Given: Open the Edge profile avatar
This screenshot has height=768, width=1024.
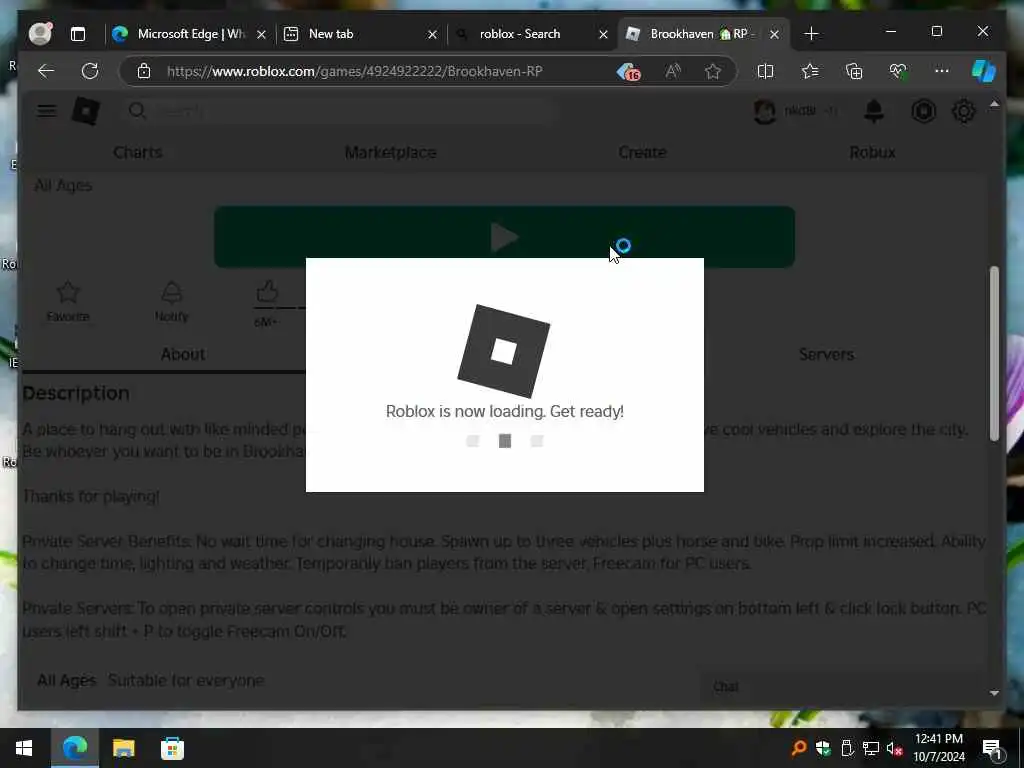Looking at the screenshot, I should pyautogui.click(x=40, y=33).
